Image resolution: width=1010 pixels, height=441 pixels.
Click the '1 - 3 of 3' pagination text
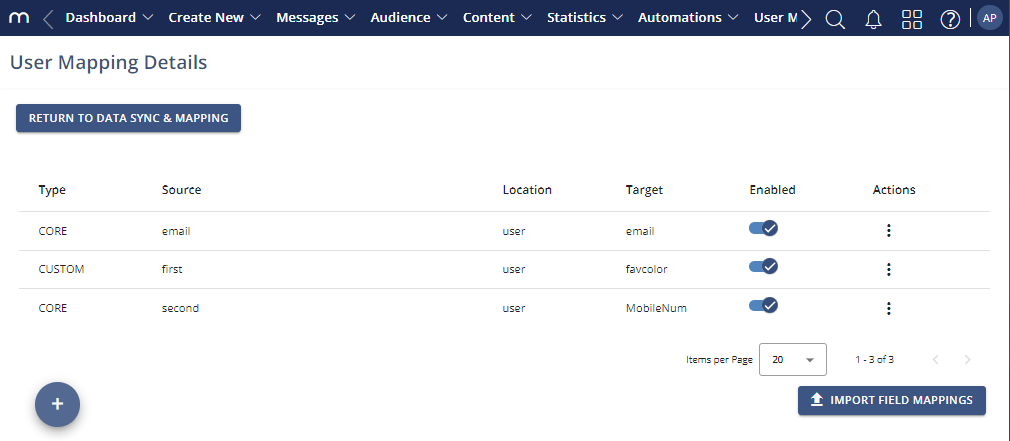coord(874,360)
